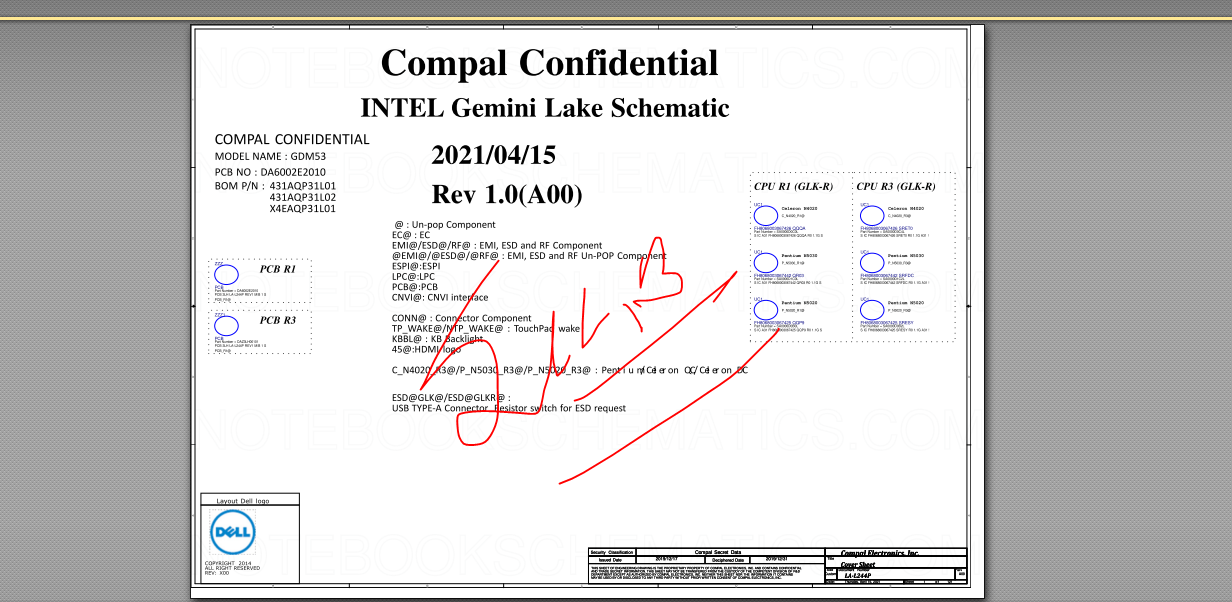Click the 'ESD@GLK@/ESD@GLKR@ :' line
Screen dimensions: 1232x602
(x=452, y=398)
